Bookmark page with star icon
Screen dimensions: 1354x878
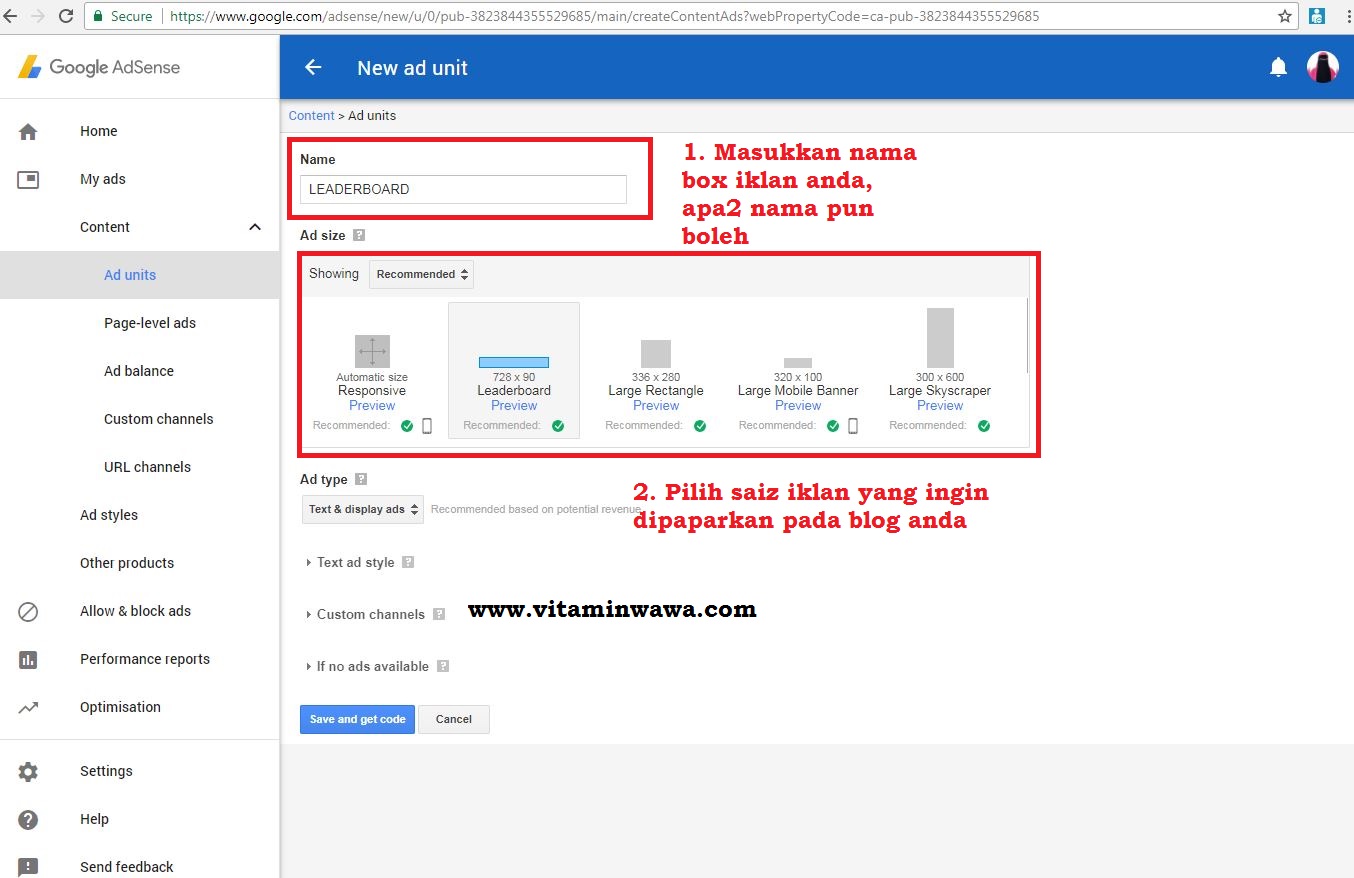tap(1285, 16)
